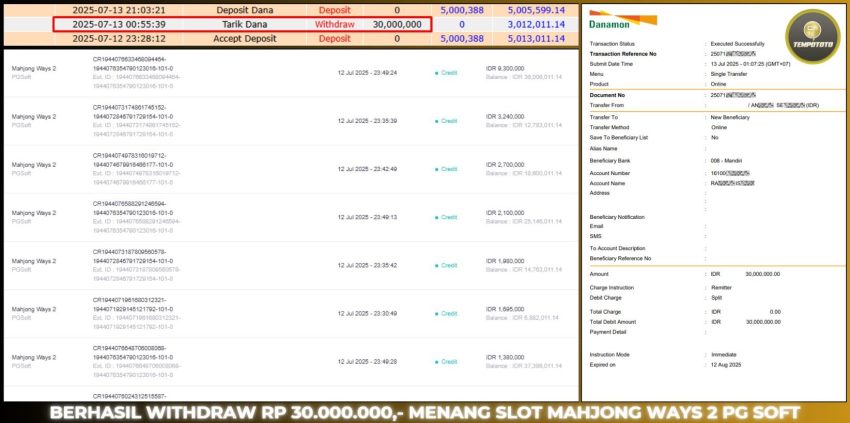Click the 3,012,011.14 balance value
Screen dimensions: 850x423
(x=532, y=23)
